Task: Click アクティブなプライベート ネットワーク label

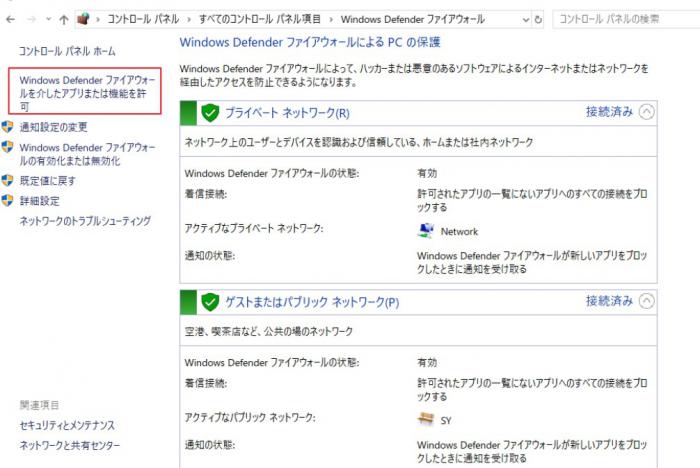Action: click(x=254, y=228)
